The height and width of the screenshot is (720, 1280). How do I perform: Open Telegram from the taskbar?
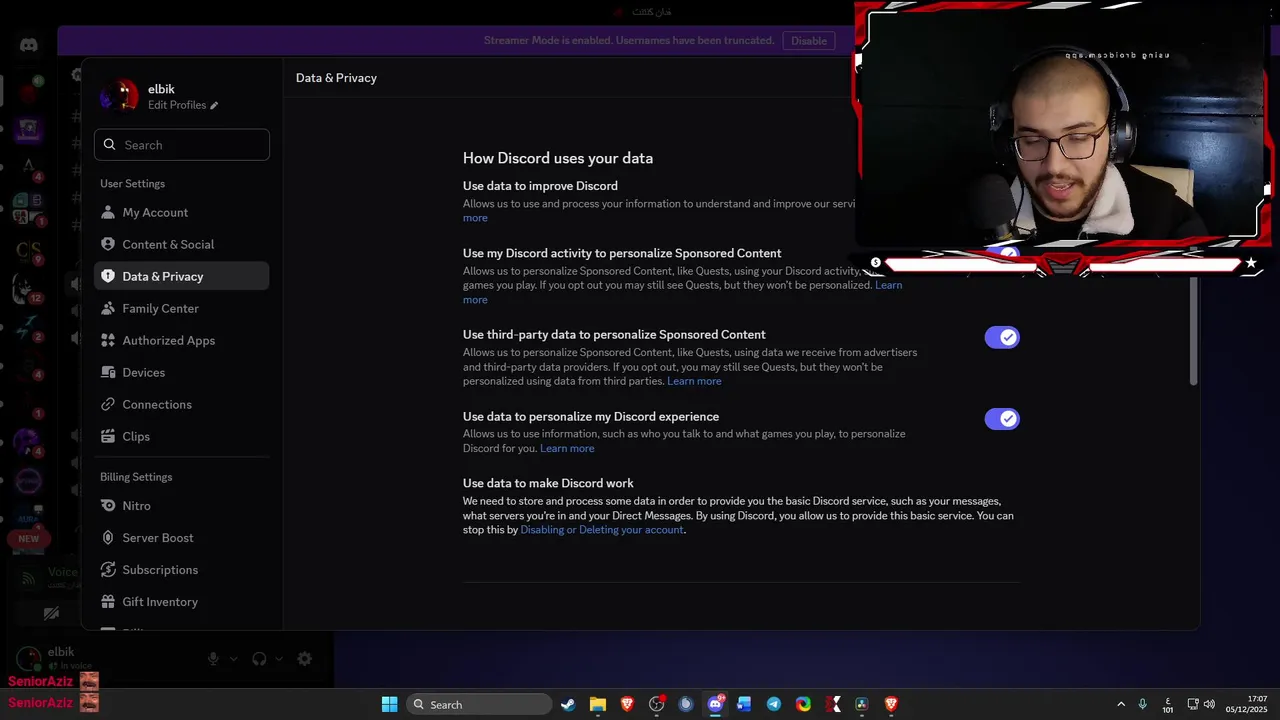click(x=774, y=704)
